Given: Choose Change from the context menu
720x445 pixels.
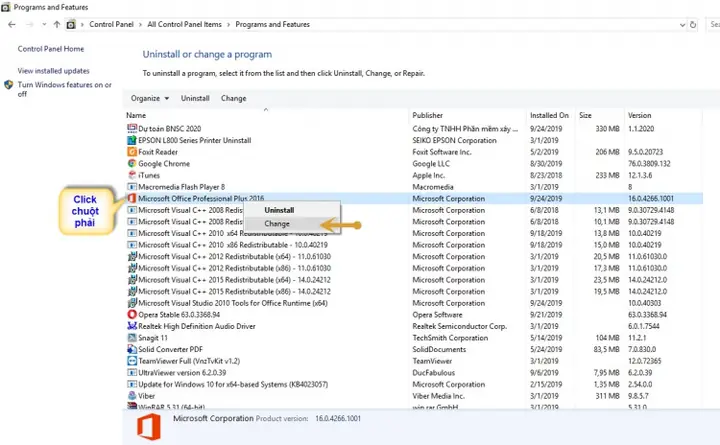Looking at the screenshot, I should [x=277, y=224].
